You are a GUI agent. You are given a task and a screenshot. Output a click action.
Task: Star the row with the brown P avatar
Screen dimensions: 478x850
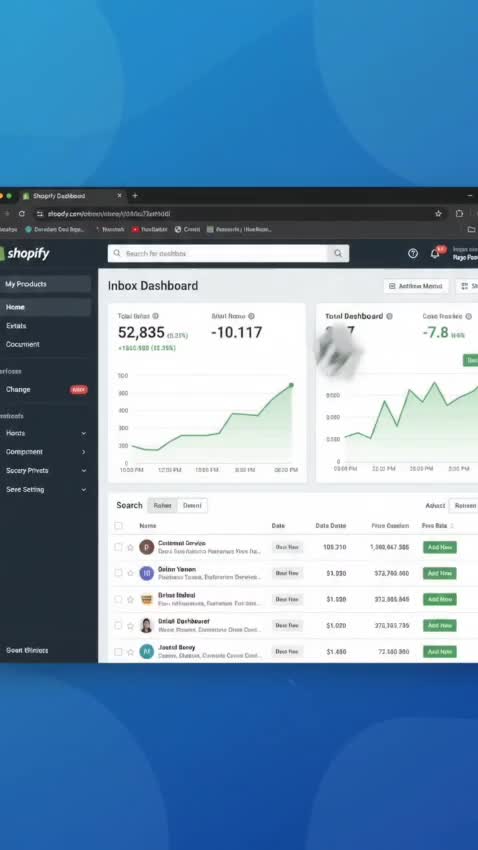click(x=130, y=548)
